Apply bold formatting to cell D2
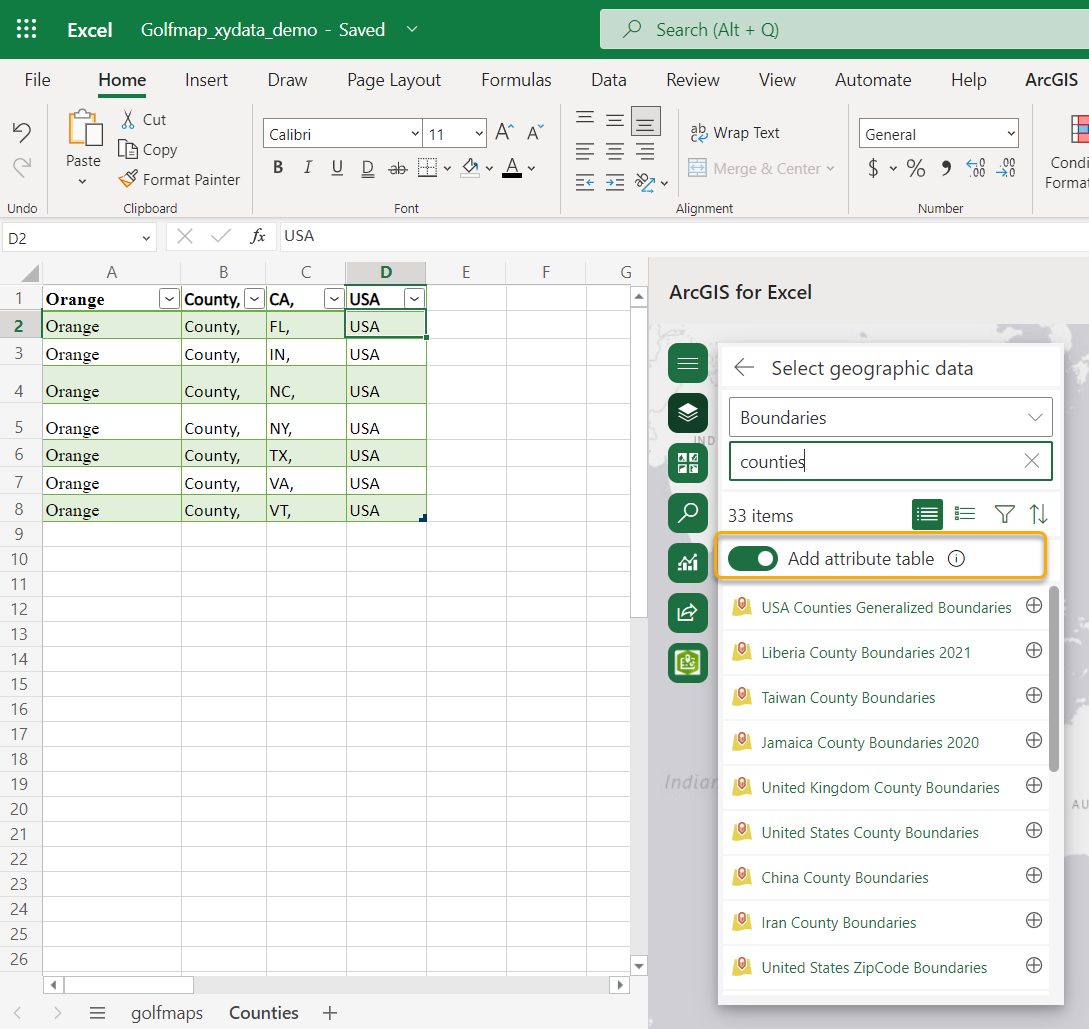Image resolution: width=1089 pixels, height=1029 pixels. [277, 167]
